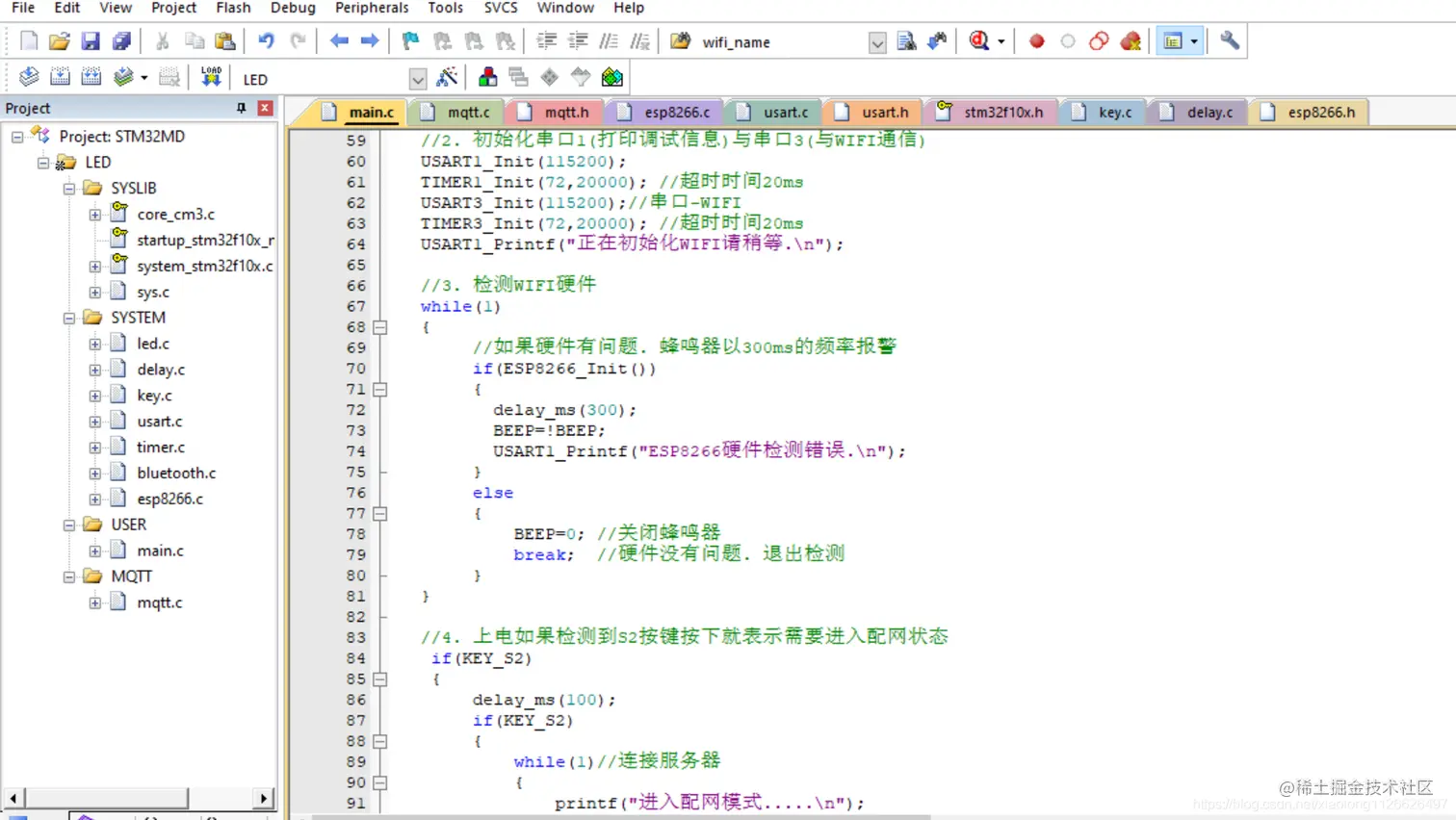Open the Window menu
Screen dimensions: 1456x820
565,8
